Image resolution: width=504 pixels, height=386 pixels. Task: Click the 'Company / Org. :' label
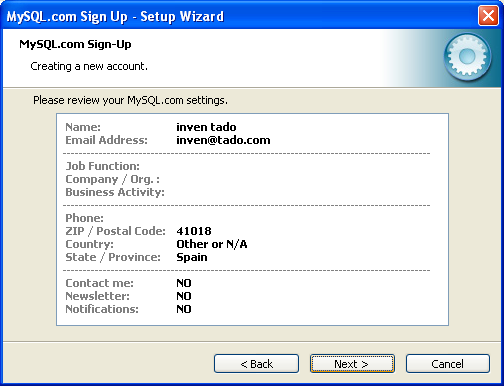[x=113, y=179]
